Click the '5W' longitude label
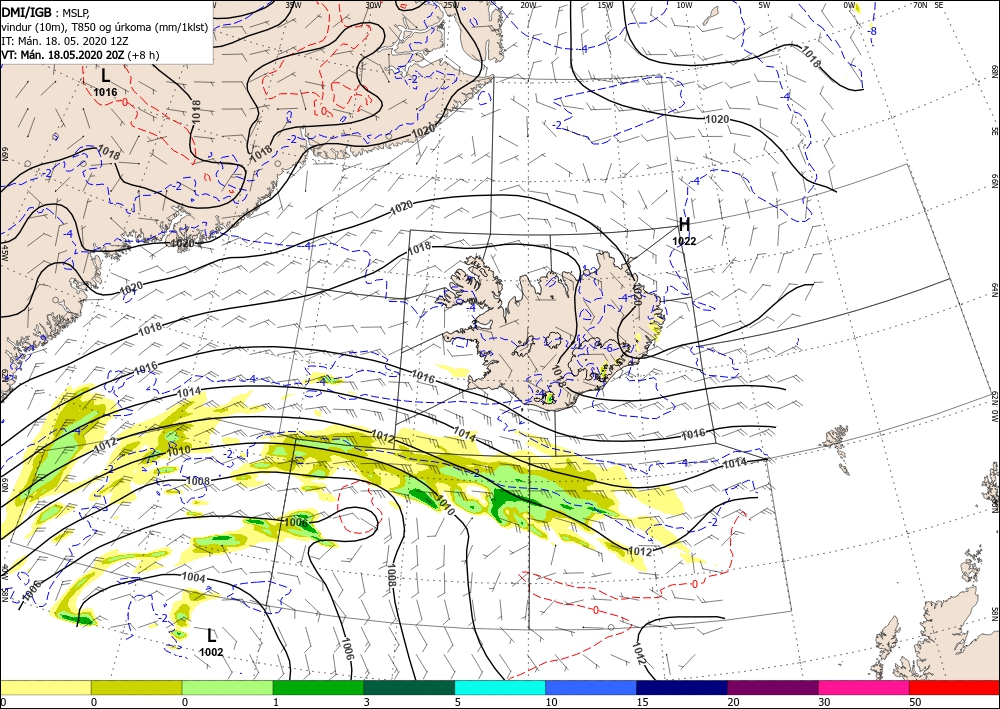This screenshot has height=709, width=1000. pyautogui.click(x=765, y=5)
